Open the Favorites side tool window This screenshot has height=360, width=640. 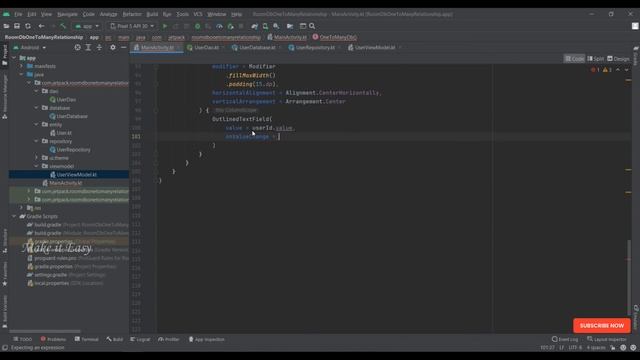[x=4, y=273]
